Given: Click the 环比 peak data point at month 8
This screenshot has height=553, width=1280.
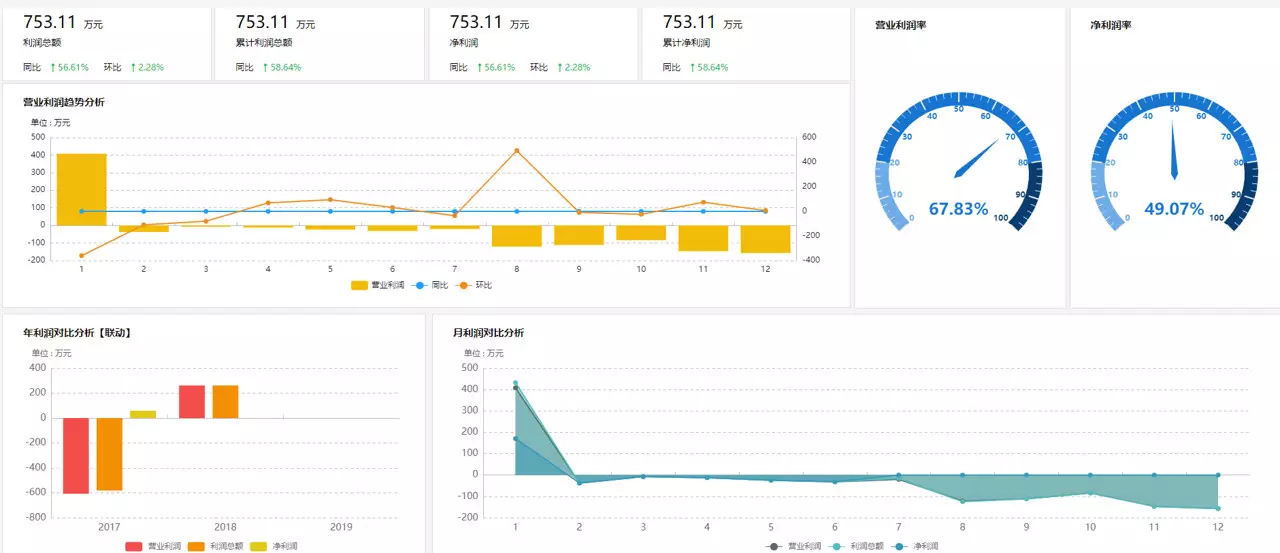Looking at the screenshot, I should coord(516,151).
